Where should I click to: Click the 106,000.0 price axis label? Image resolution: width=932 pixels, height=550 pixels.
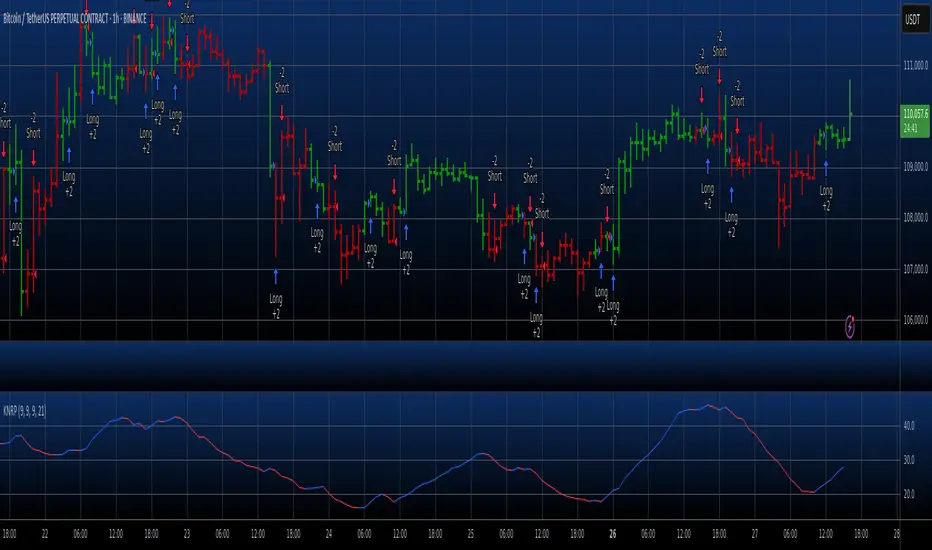915,320
